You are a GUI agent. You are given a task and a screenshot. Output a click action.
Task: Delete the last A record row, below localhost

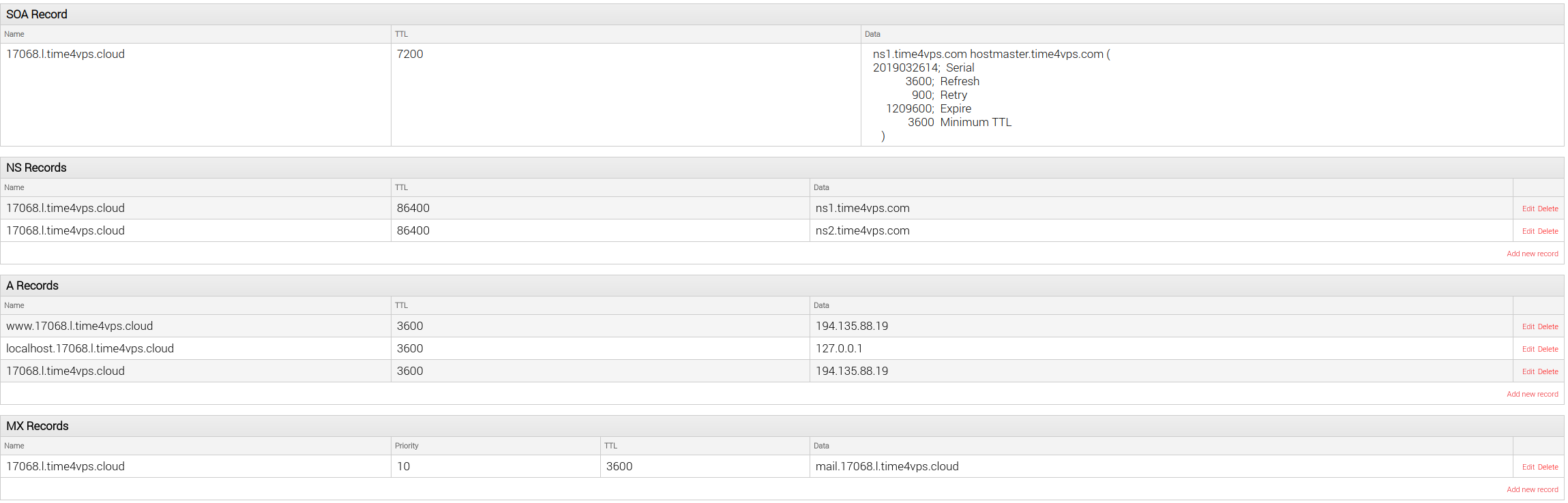pos(1548,371)
